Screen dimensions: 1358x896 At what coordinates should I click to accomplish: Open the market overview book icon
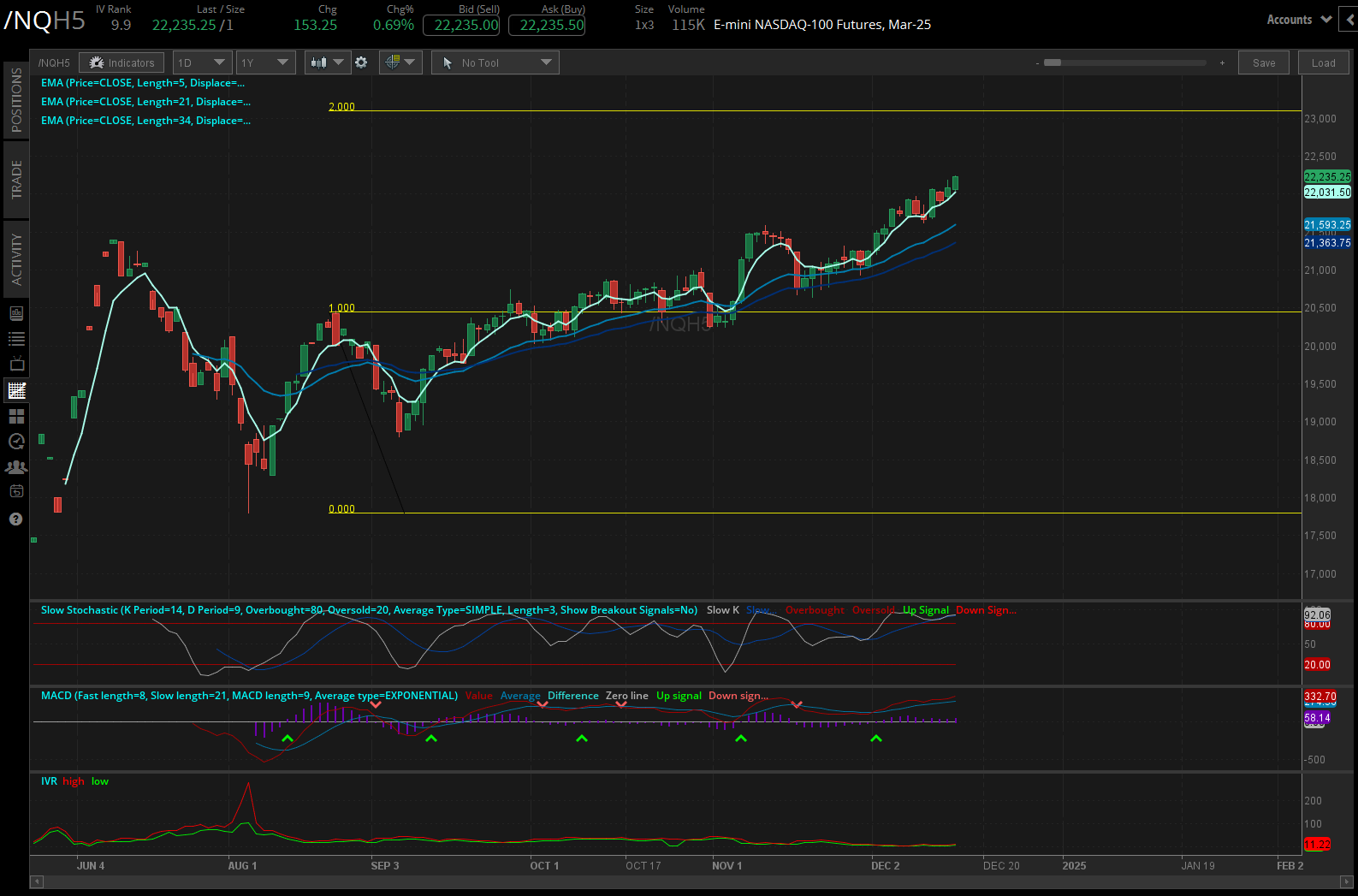16,313
